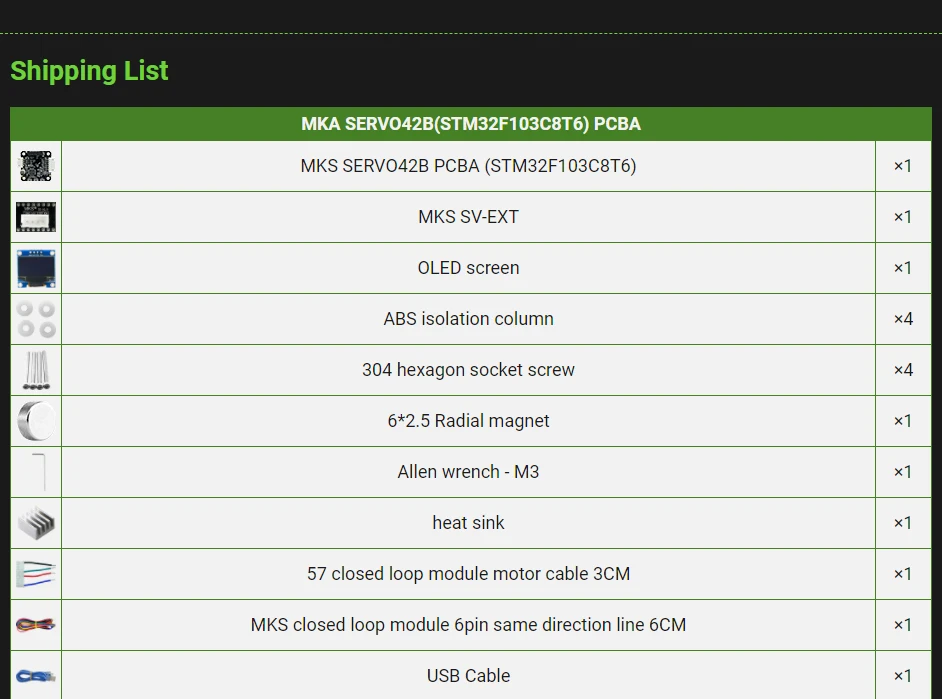Image resolution: width=942 pixels, height=699 pixels.
Task: Select the OLED screen row text
Action: 468,268
